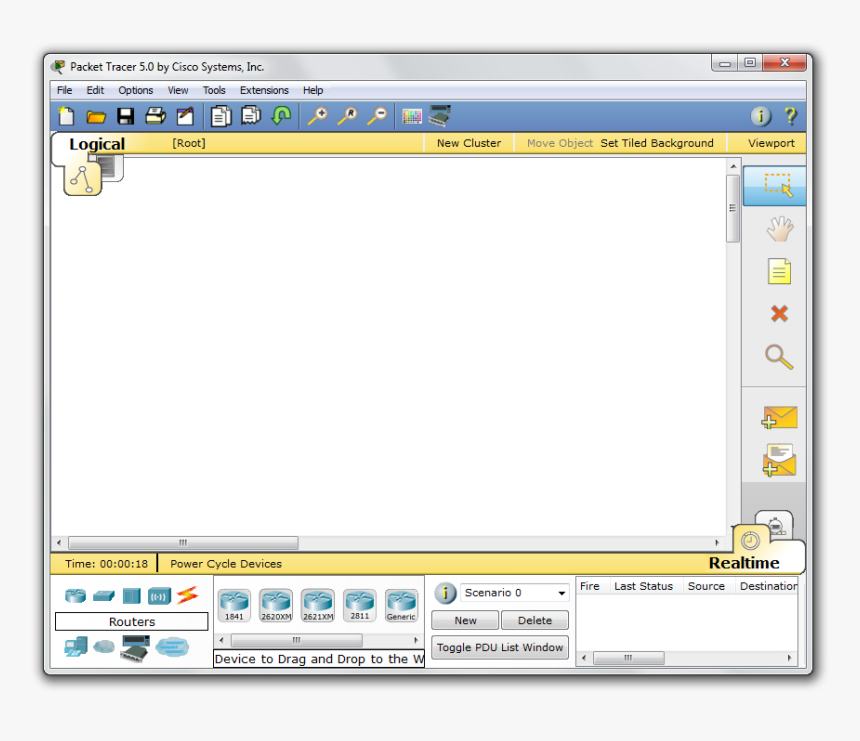
Task: Click the workspace vertical scrollbar thumb
Action: point(732,208)
